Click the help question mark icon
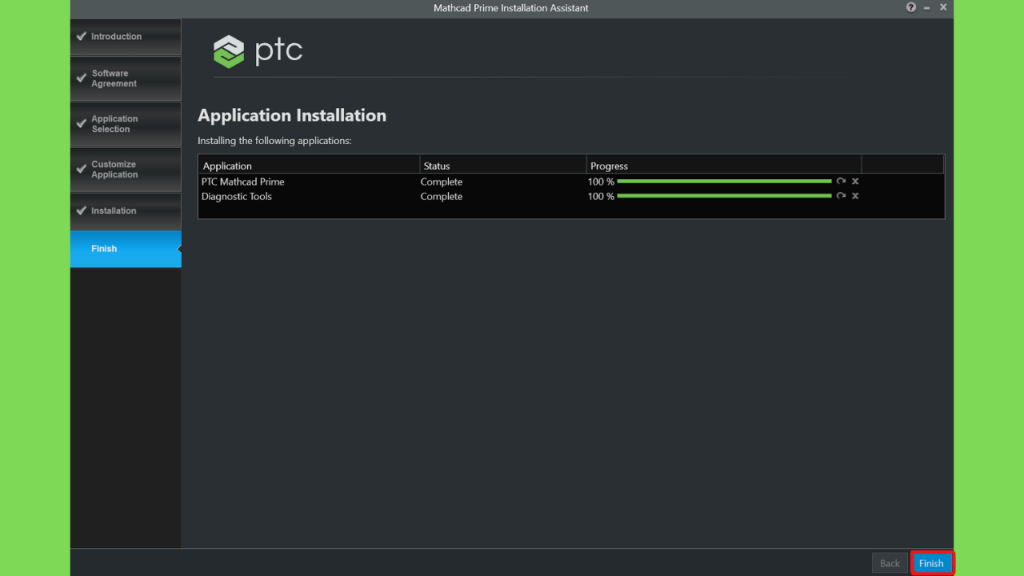This screenshot has height=576, width=1024. point(910,7)
